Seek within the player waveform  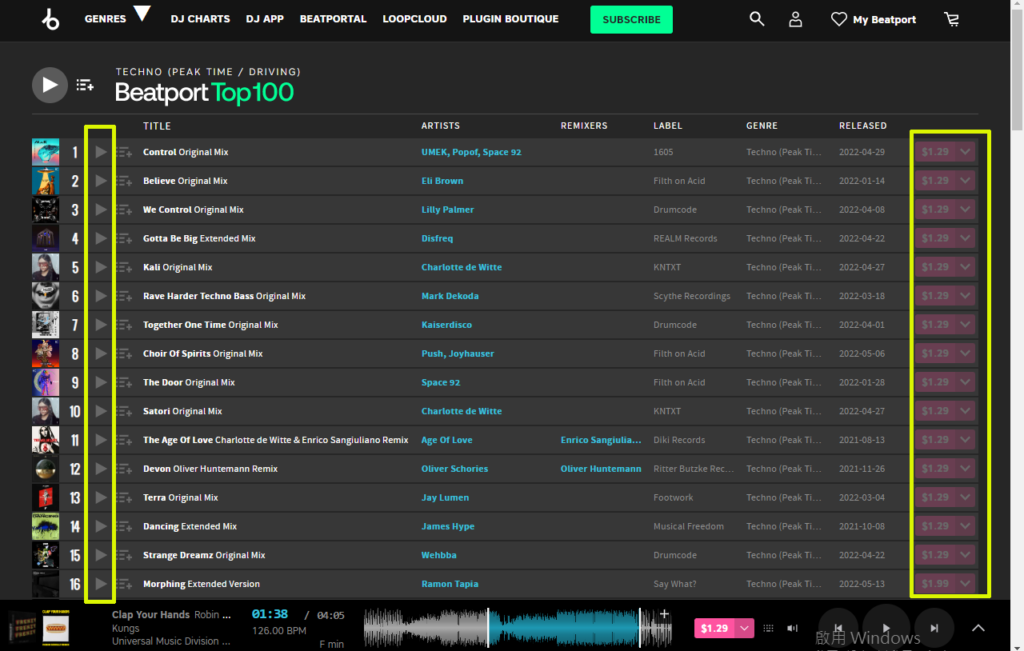click(x=517, y=628)
